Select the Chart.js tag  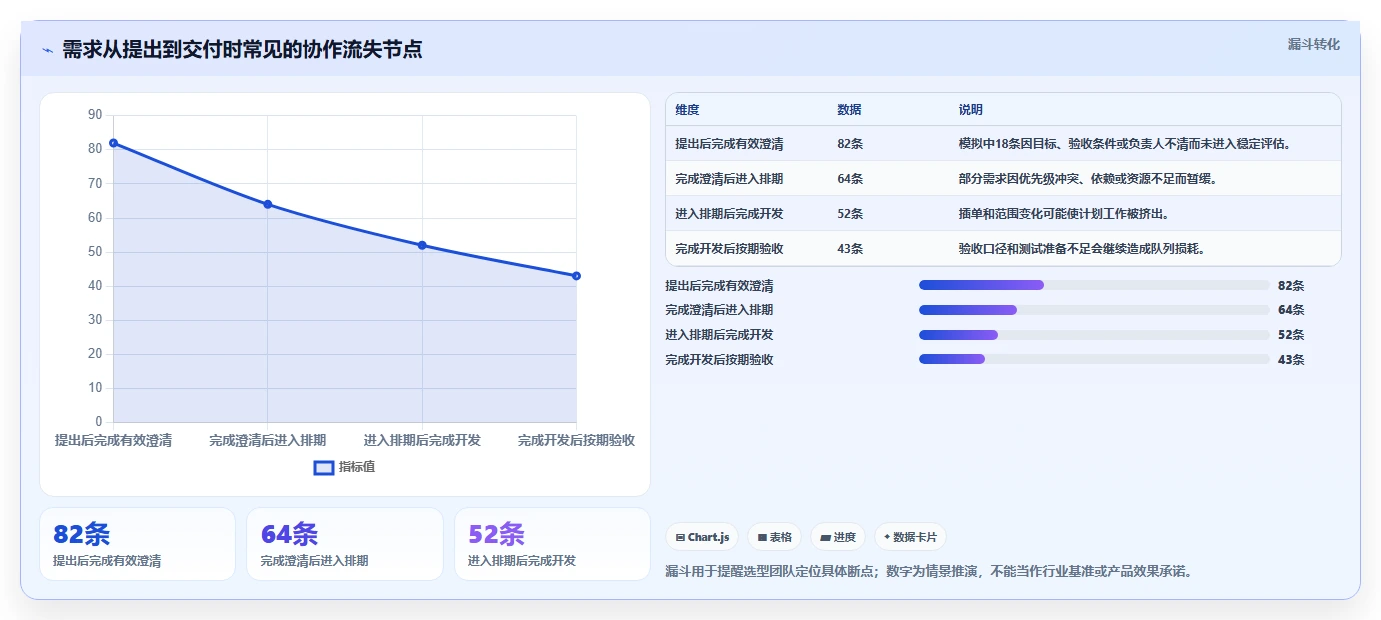tap(703, 537)
